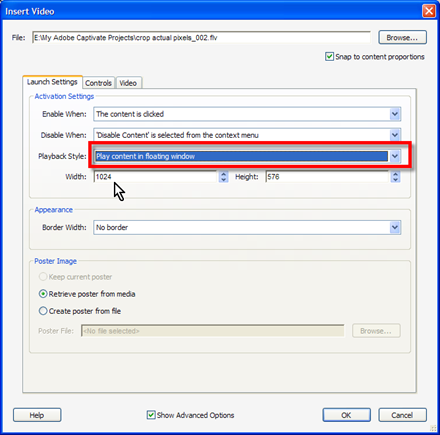Click the Cancel button
Image resolution: width=440 pixels, height=435 pixels.
[x=402, y=415]
